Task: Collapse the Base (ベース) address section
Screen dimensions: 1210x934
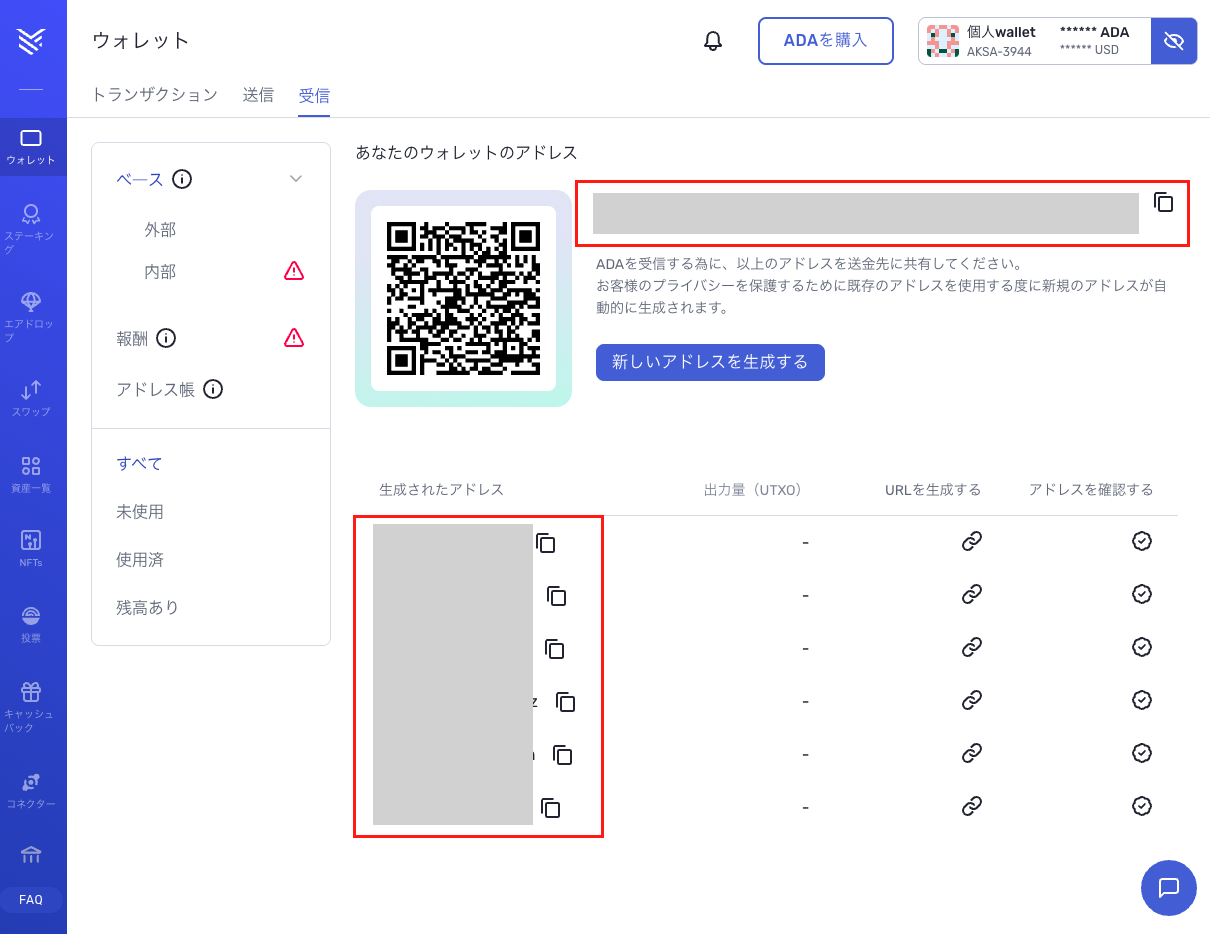Action: pos(295,179)
